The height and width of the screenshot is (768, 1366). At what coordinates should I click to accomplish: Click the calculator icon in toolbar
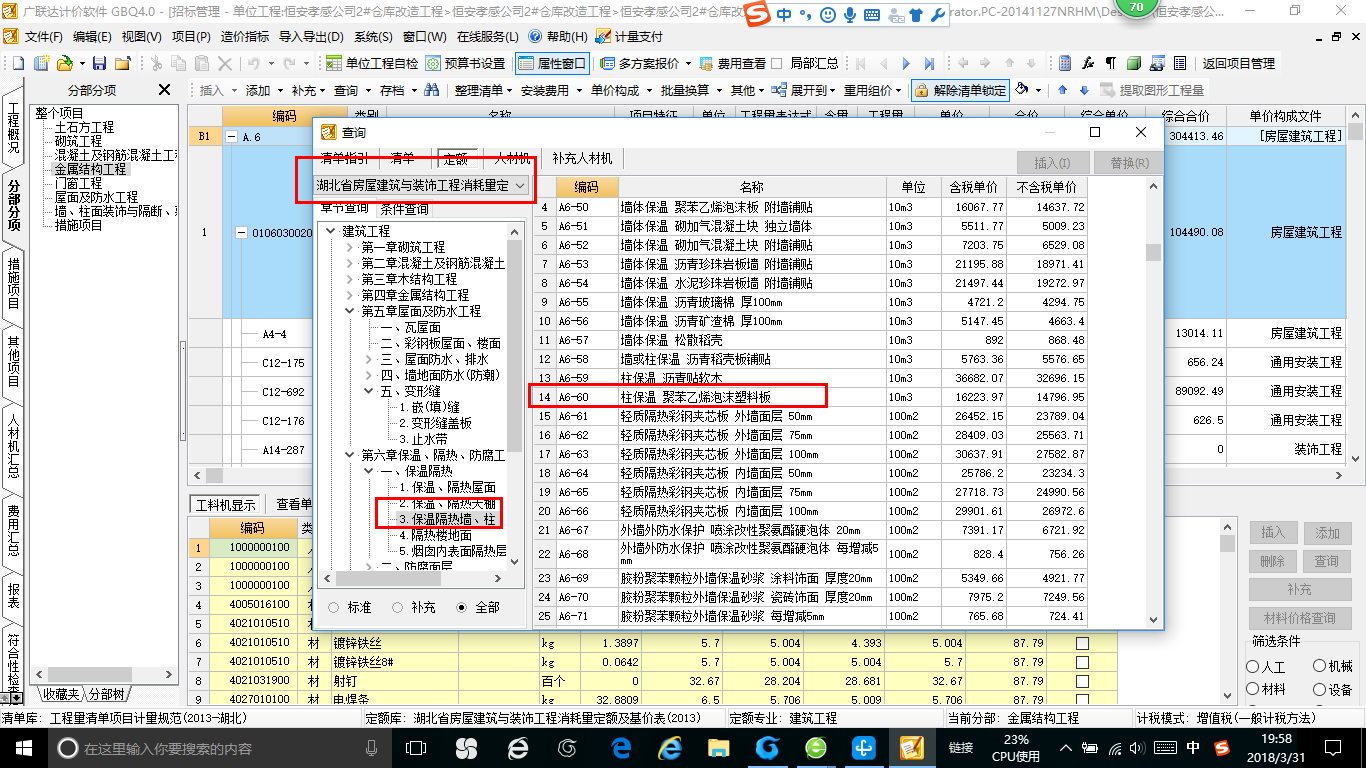pos(1065,63)
